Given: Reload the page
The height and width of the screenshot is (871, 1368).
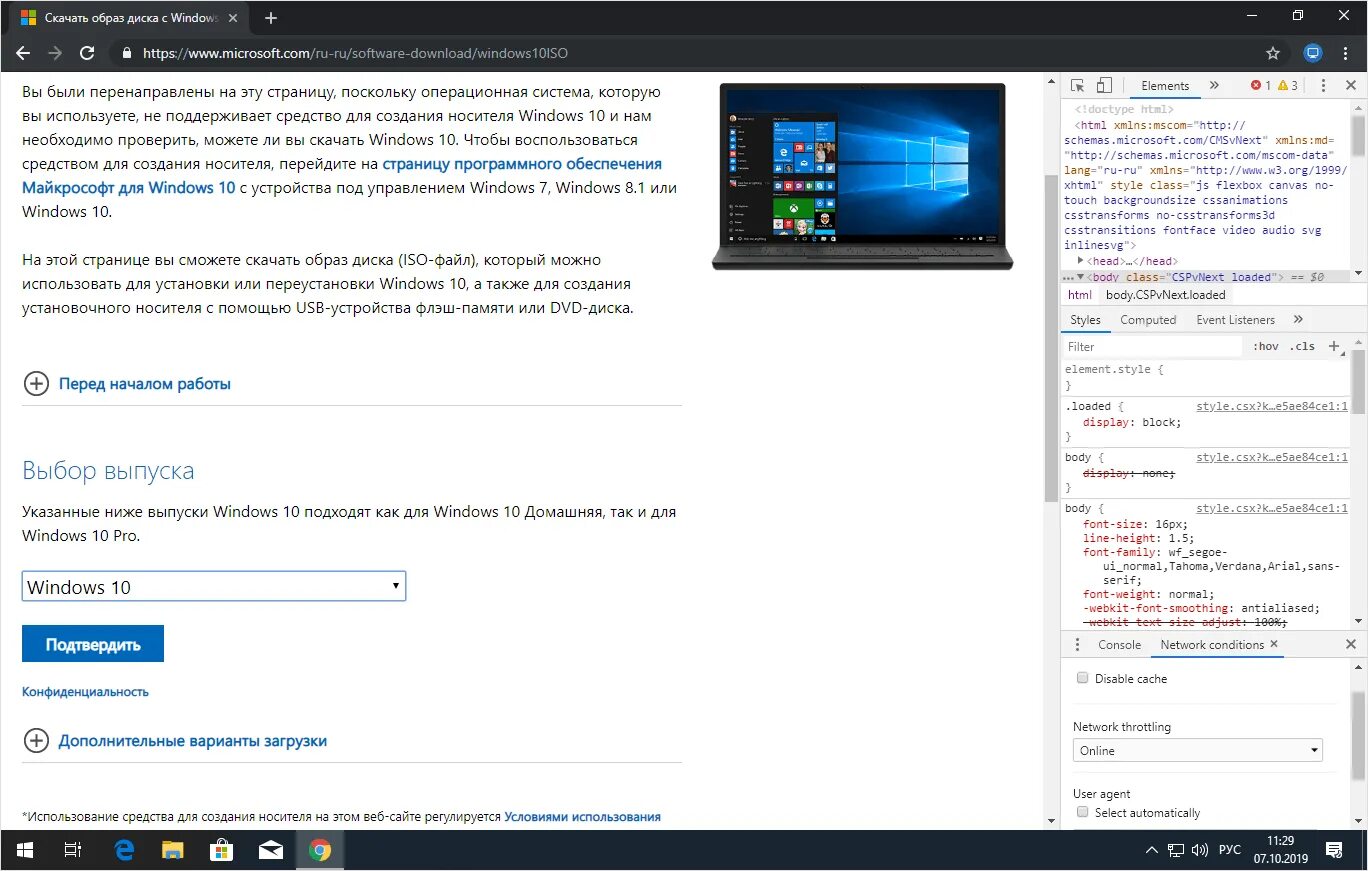Looking at the screenshot, I should tap(87, 53).
